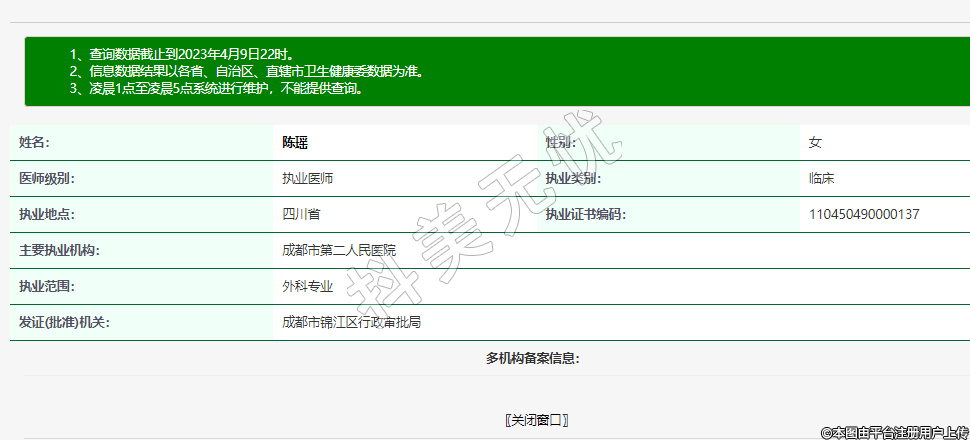The width and height of the screenshot is (970, 440).
Task: Click the 执业范围 field label
Action: coord(47,287)
